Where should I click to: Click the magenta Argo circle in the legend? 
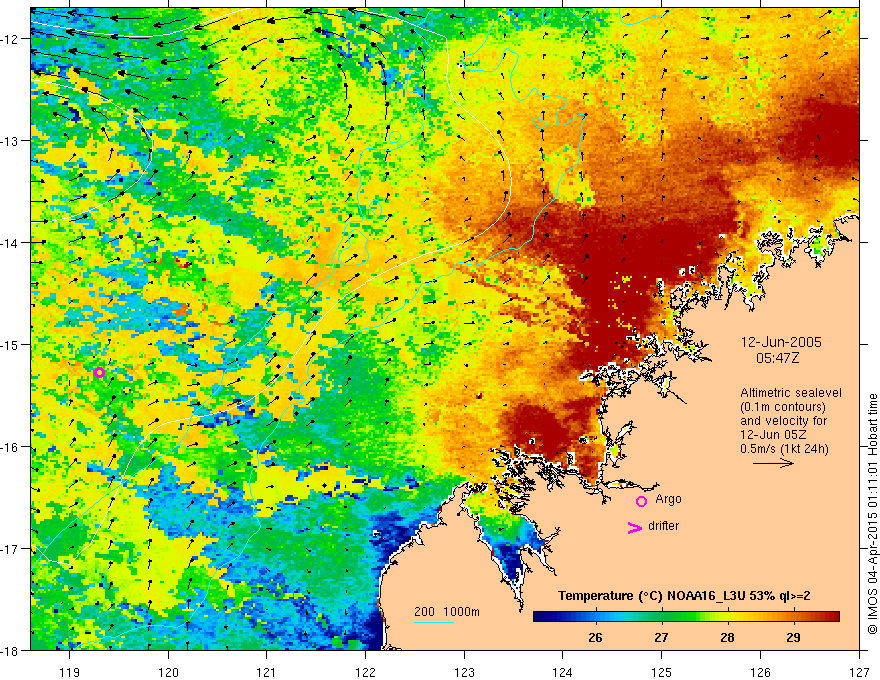(x=641, y=501)
